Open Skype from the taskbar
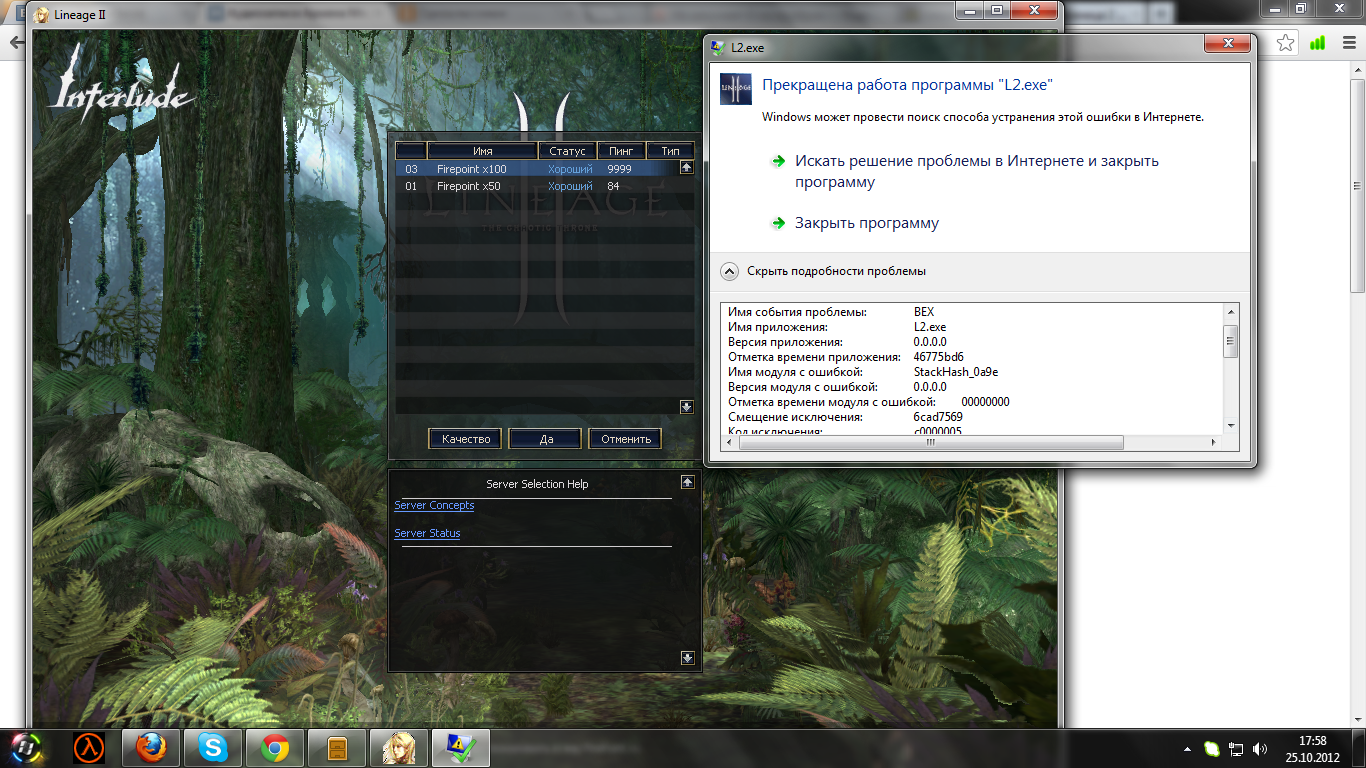The width and height of the screenshot is (1366, 768). pos(213,747)
